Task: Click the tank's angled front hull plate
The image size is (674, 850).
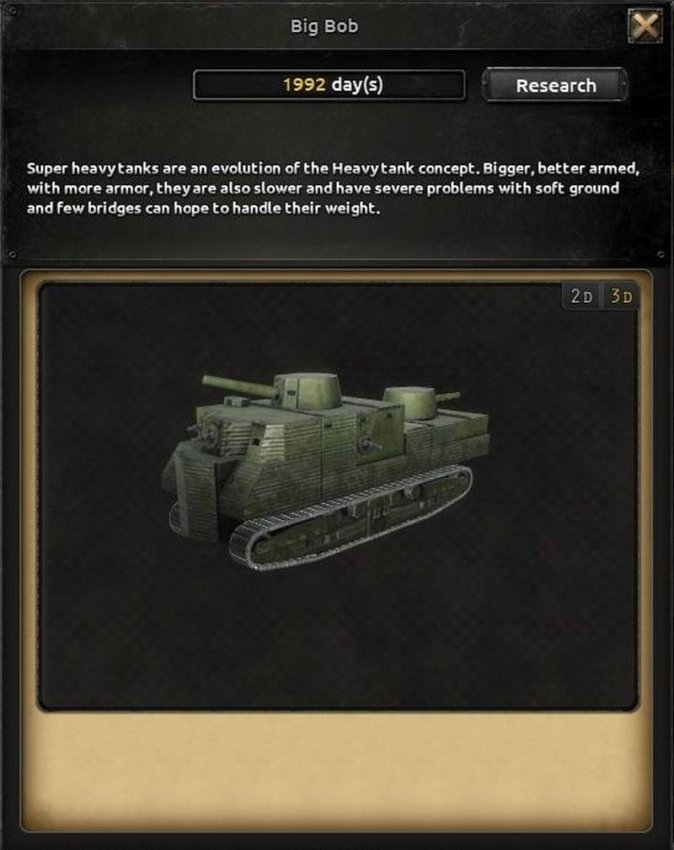Action: (x=192, y=493)
